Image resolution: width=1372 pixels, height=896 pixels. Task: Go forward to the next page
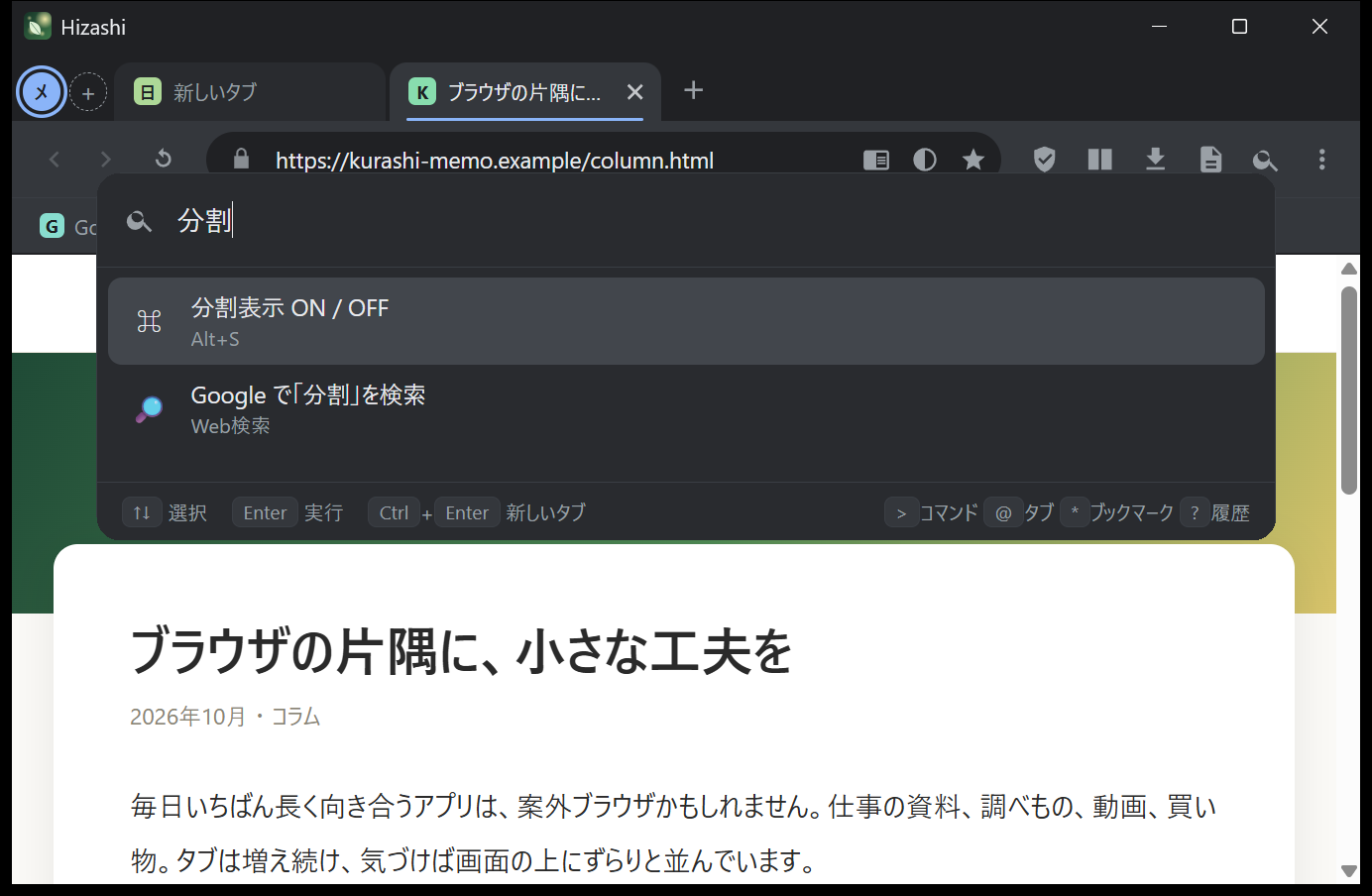tap(106, 159)
